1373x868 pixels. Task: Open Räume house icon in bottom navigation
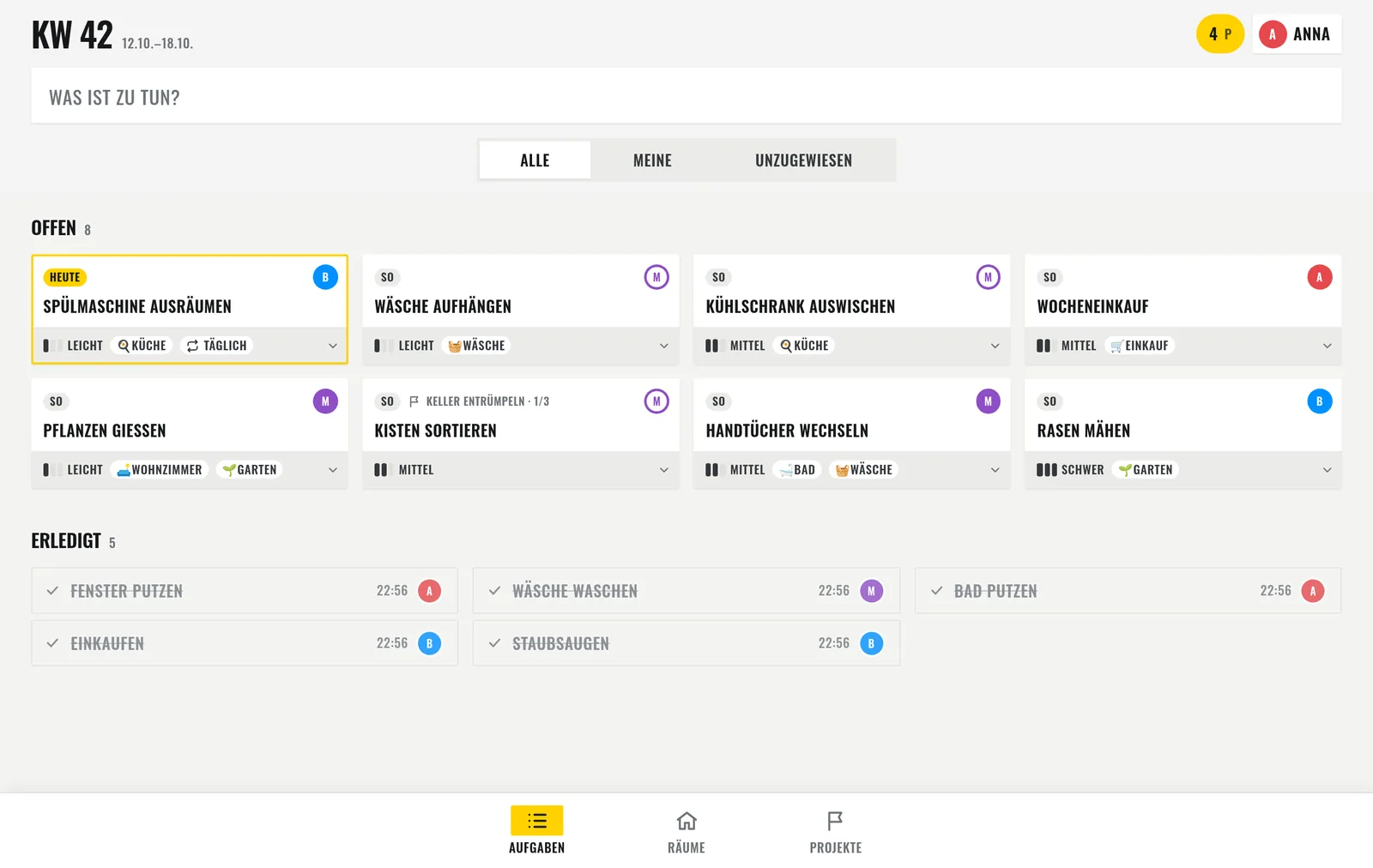[x=686, y=821]
